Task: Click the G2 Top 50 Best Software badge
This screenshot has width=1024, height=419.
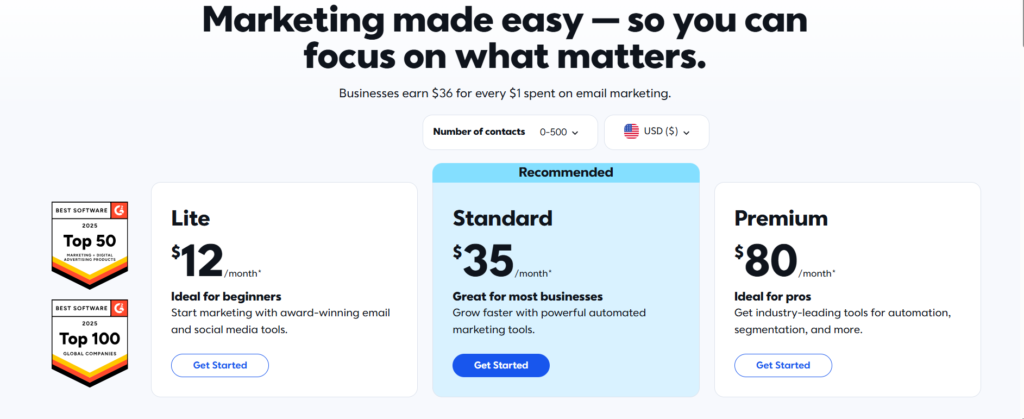Action: pyautogui.click(x=89, y=245)
